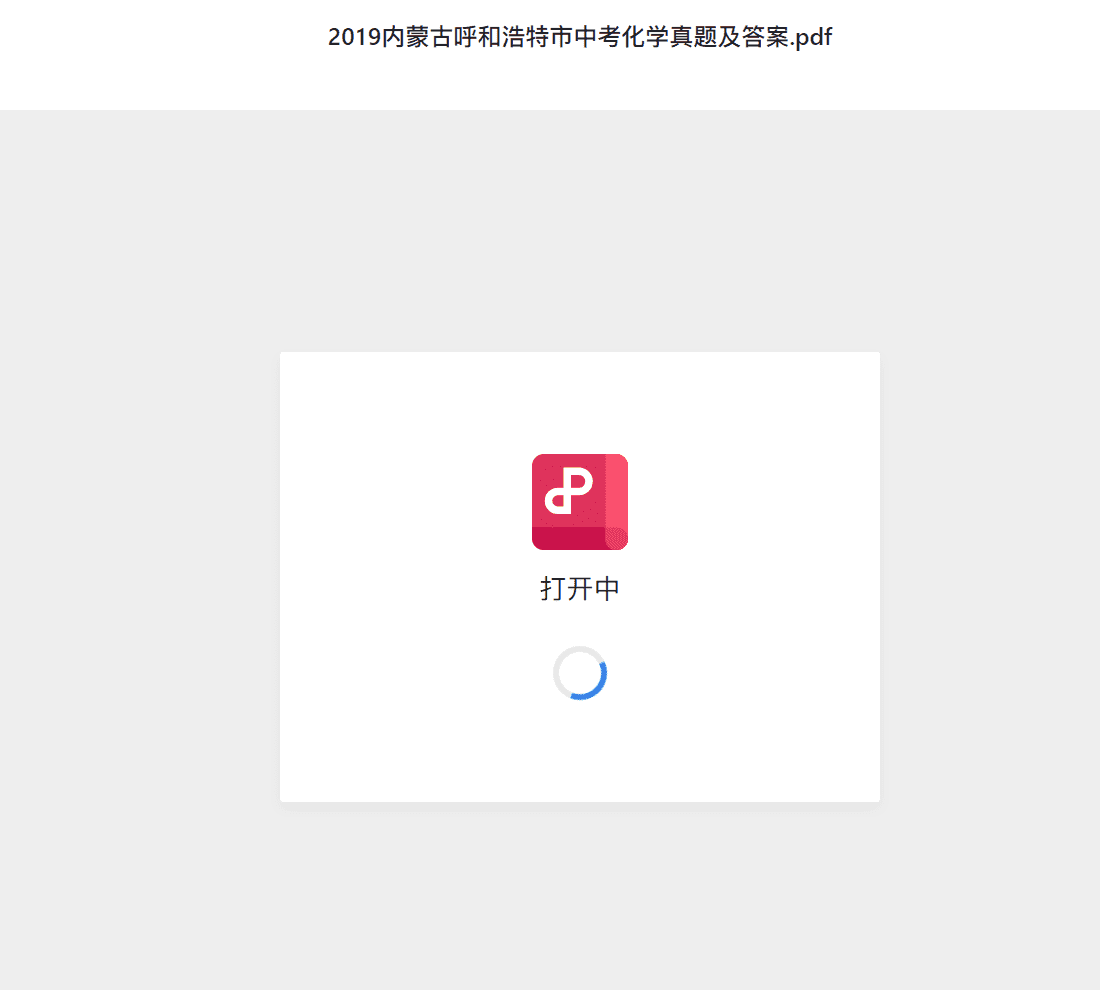
Task: Click the curled page corner on the PDF icon
Action: tap(617, 538)
